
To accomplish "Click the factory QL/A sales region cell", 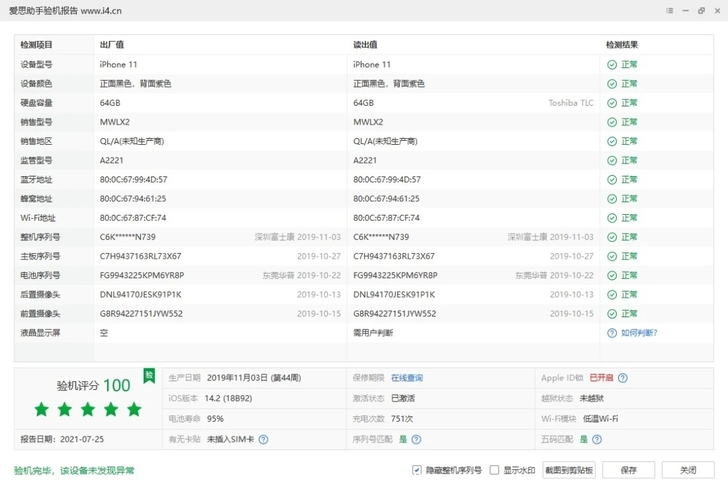I will tap(132, 141).
